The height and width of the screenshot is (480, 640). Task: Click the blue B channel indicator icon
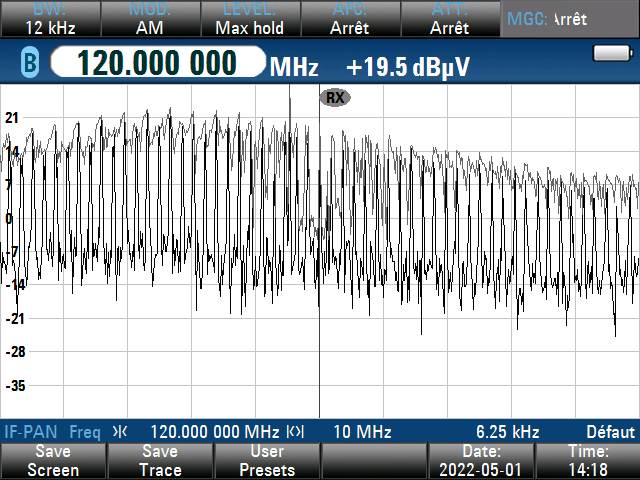pyautogui.click(x=29, y=64)
